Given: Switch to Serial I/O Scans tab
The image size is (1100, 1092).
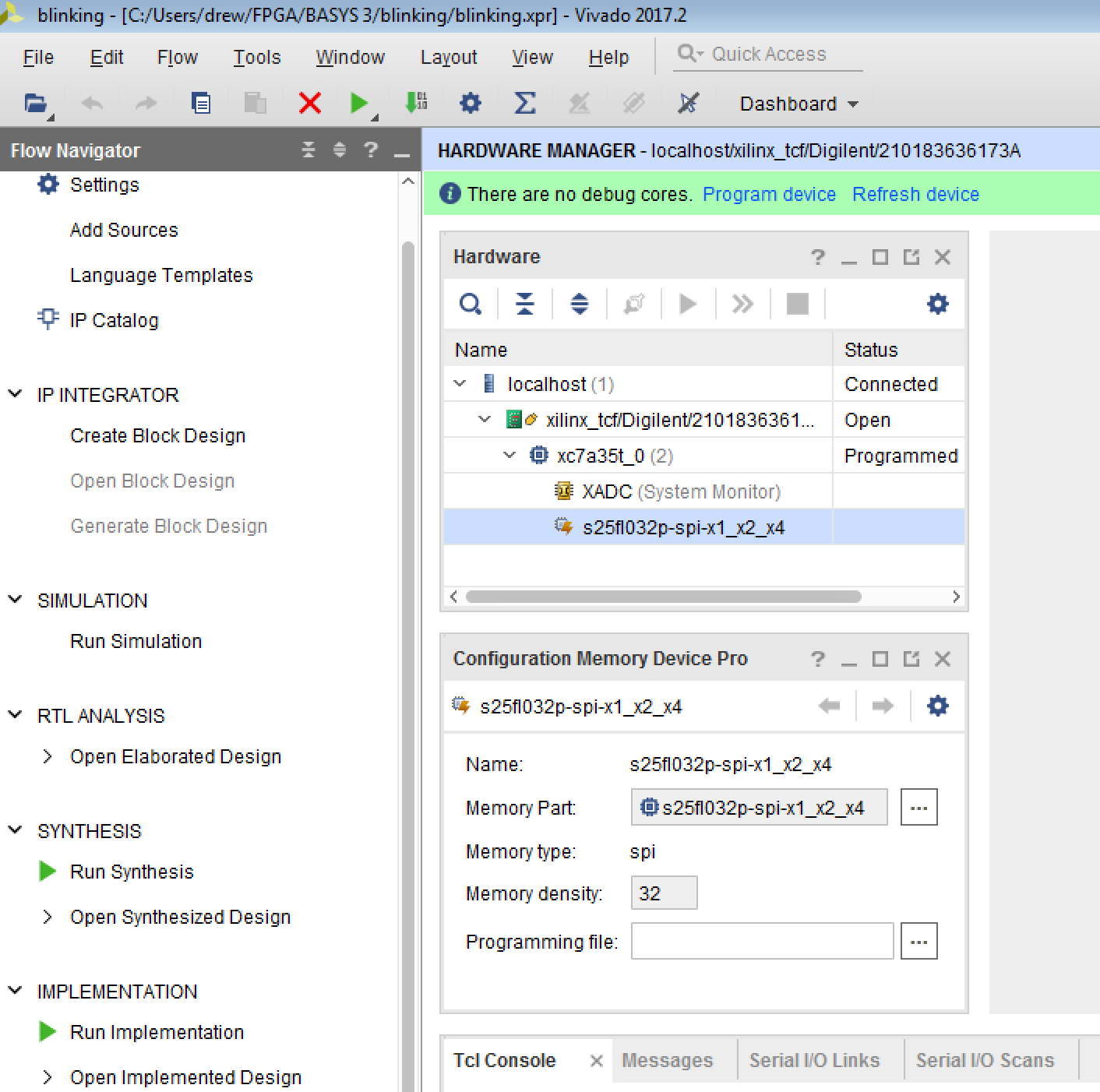Looking at the screenshot, I should point(985,1060).
